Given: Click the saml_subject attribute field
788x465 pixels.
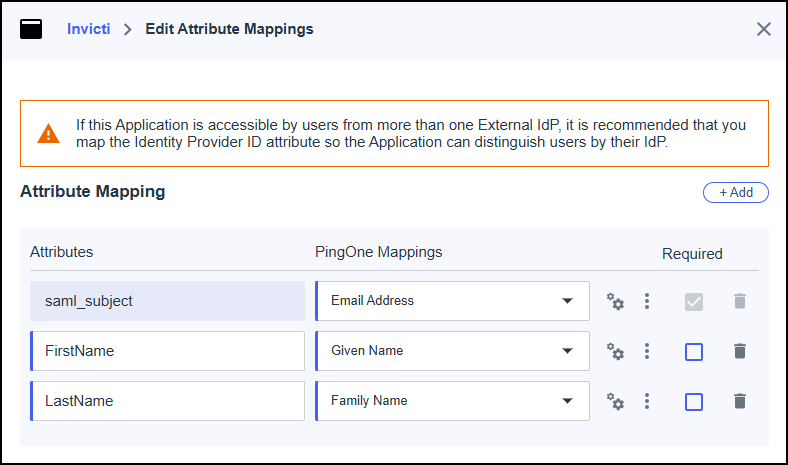Looking at the screenshot, I should tap(167, 301).
